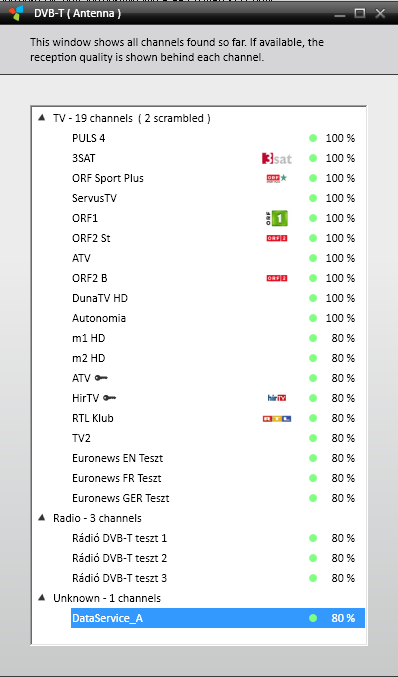The image size is (398, 677).
Task: Click green signal indicator for PULS 4
Action: click(x=313, y=138)
